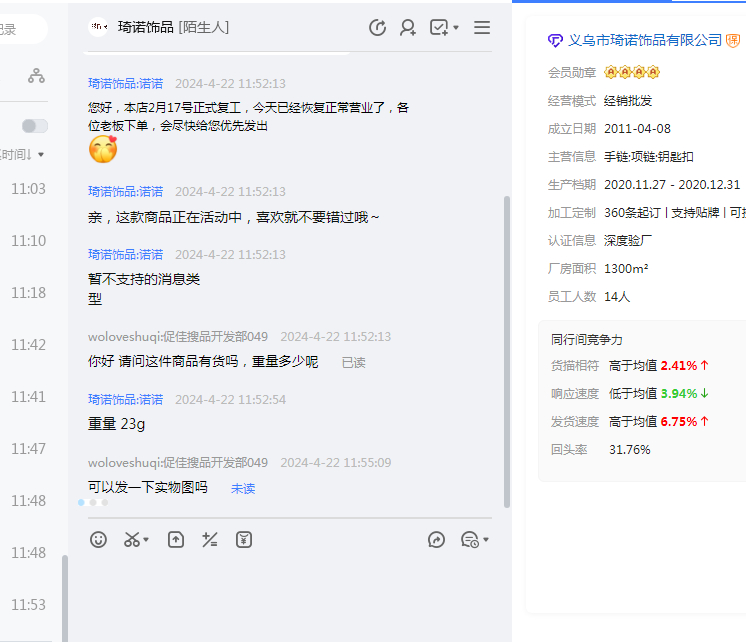Image resolution: width=746 pixels, height=642 pixels.
Task: Click the upload file icon
Action: tap(176, 540)
